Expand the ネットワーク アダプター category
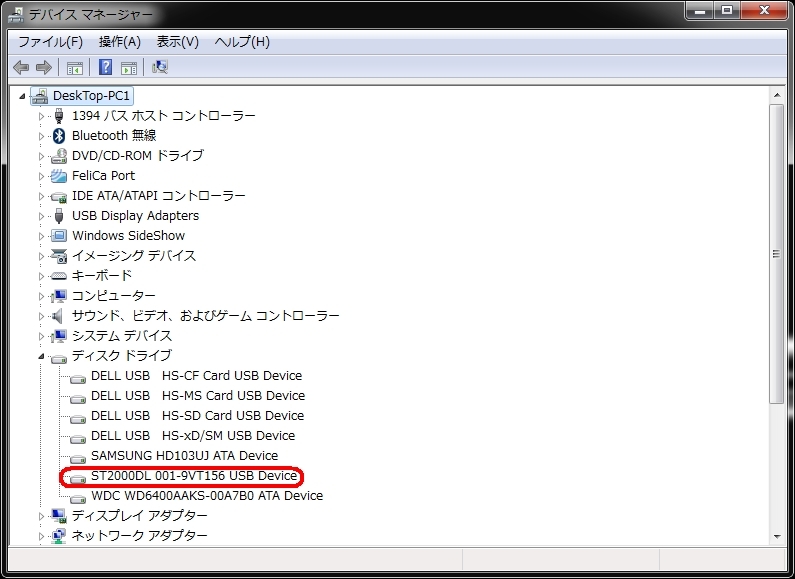Screen dimensions: 795x579 coord(42,536)
